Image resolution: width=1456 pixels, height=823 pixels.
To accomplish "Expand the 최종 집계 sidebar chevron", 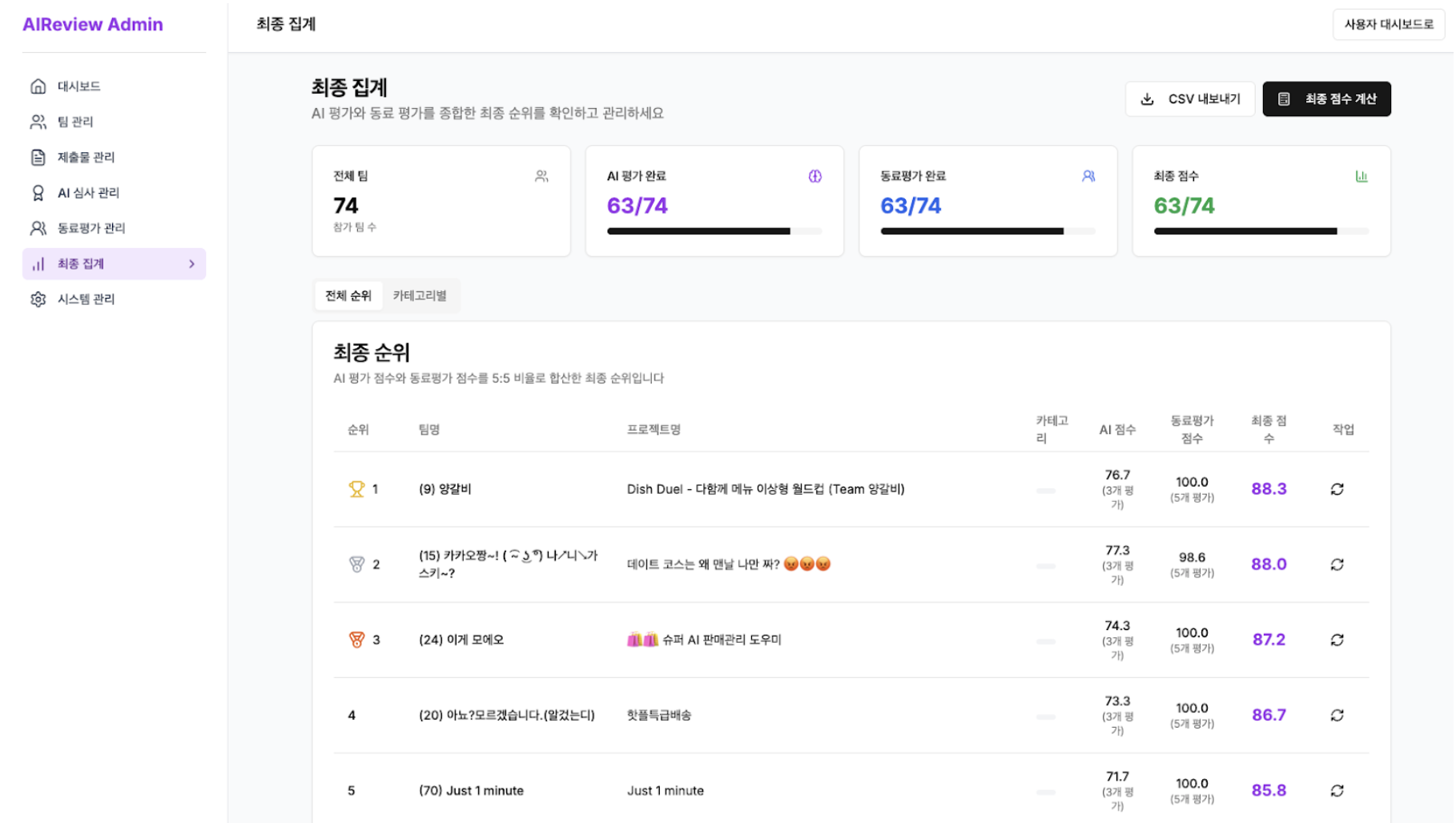I will [191, 263].
